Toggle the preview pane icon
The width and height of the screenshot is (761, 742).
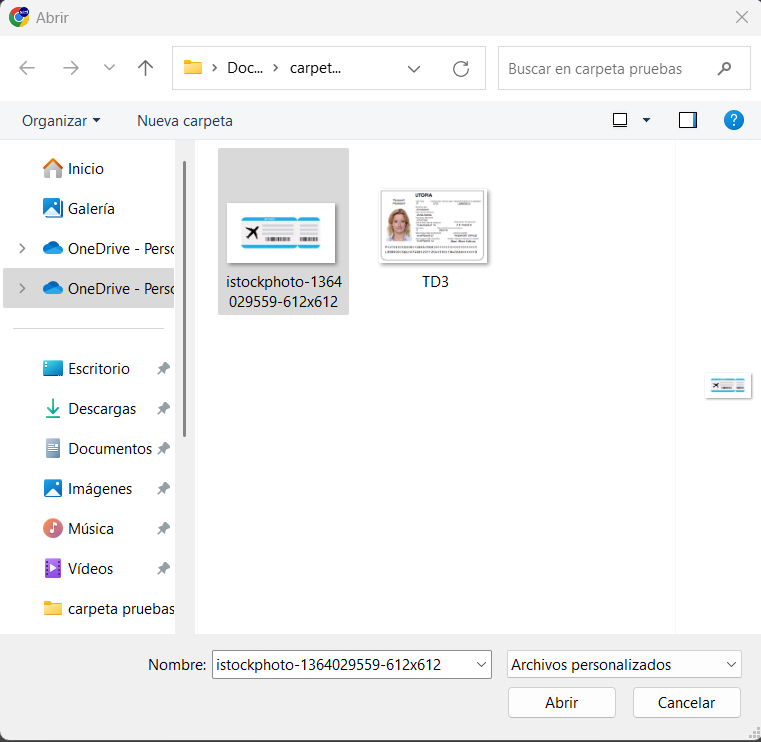[x=687, y=120]
